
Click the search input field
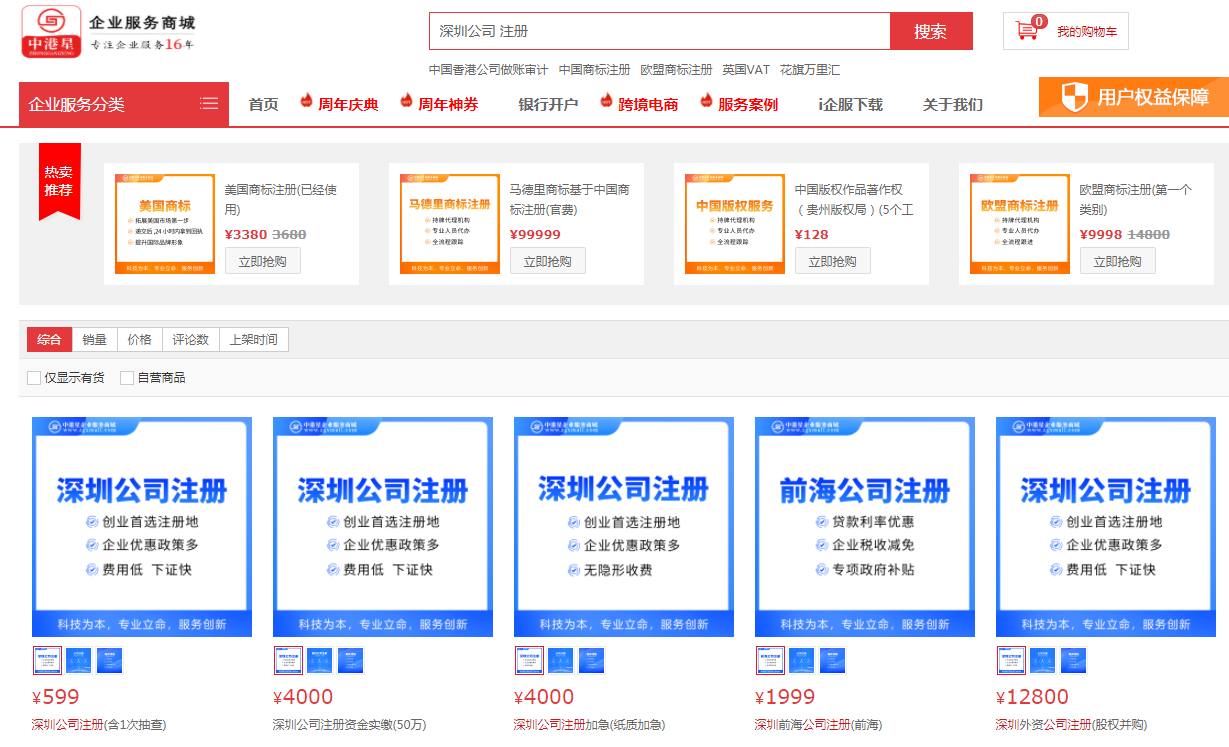tap(659, 31)
